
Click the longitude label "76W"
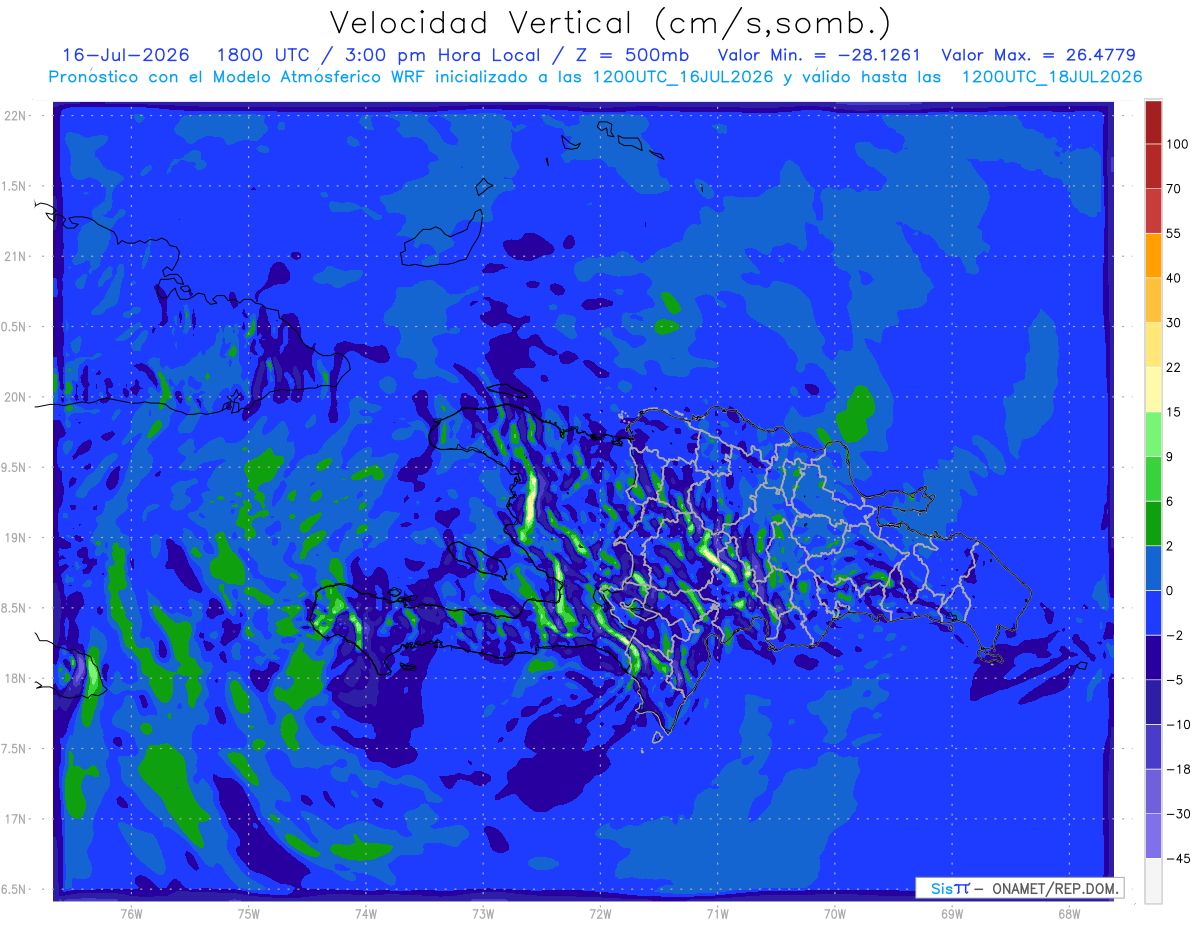coord(131,913)
